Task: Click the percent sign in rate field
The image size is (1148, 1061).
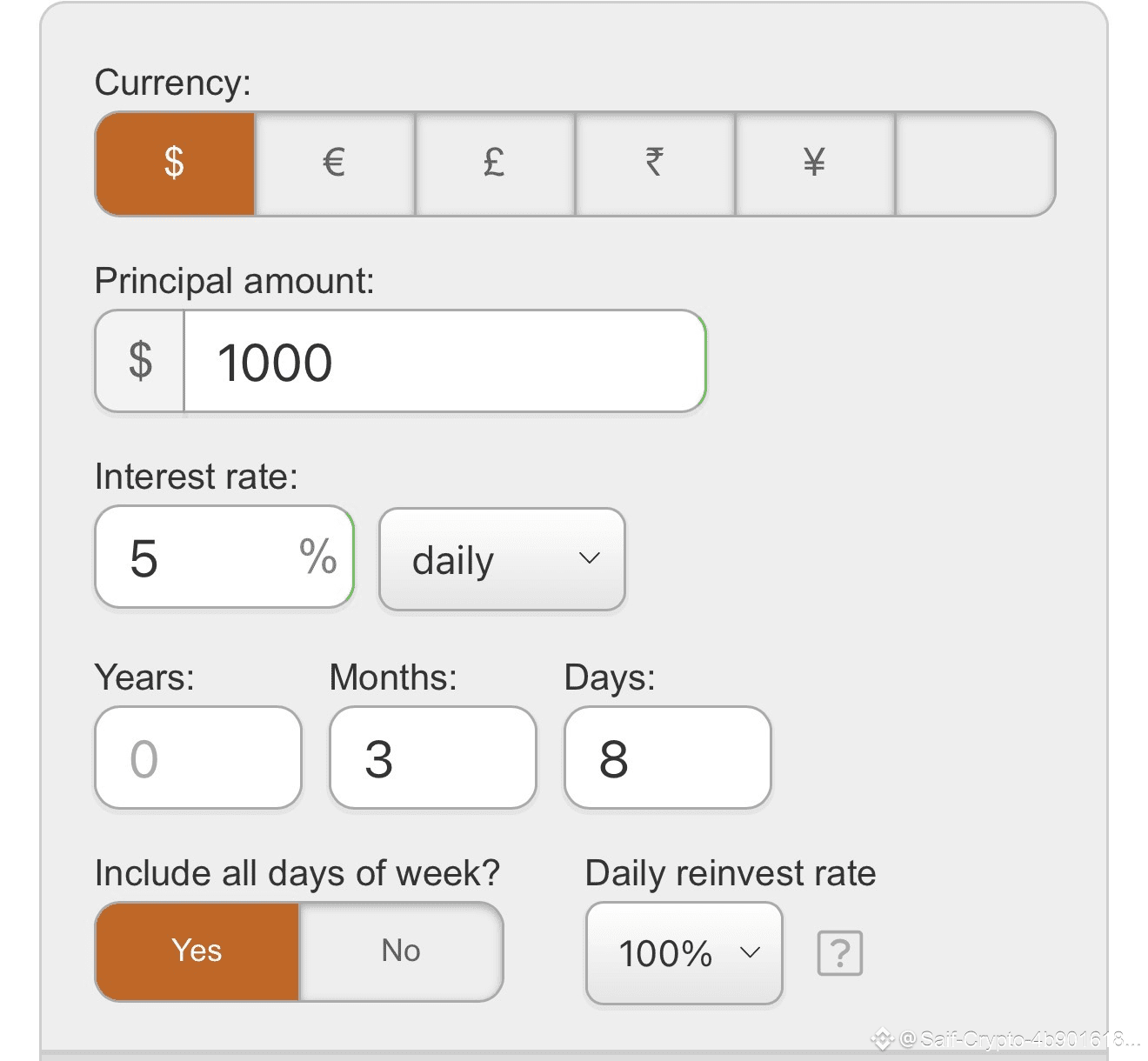Action: [318, 557]
